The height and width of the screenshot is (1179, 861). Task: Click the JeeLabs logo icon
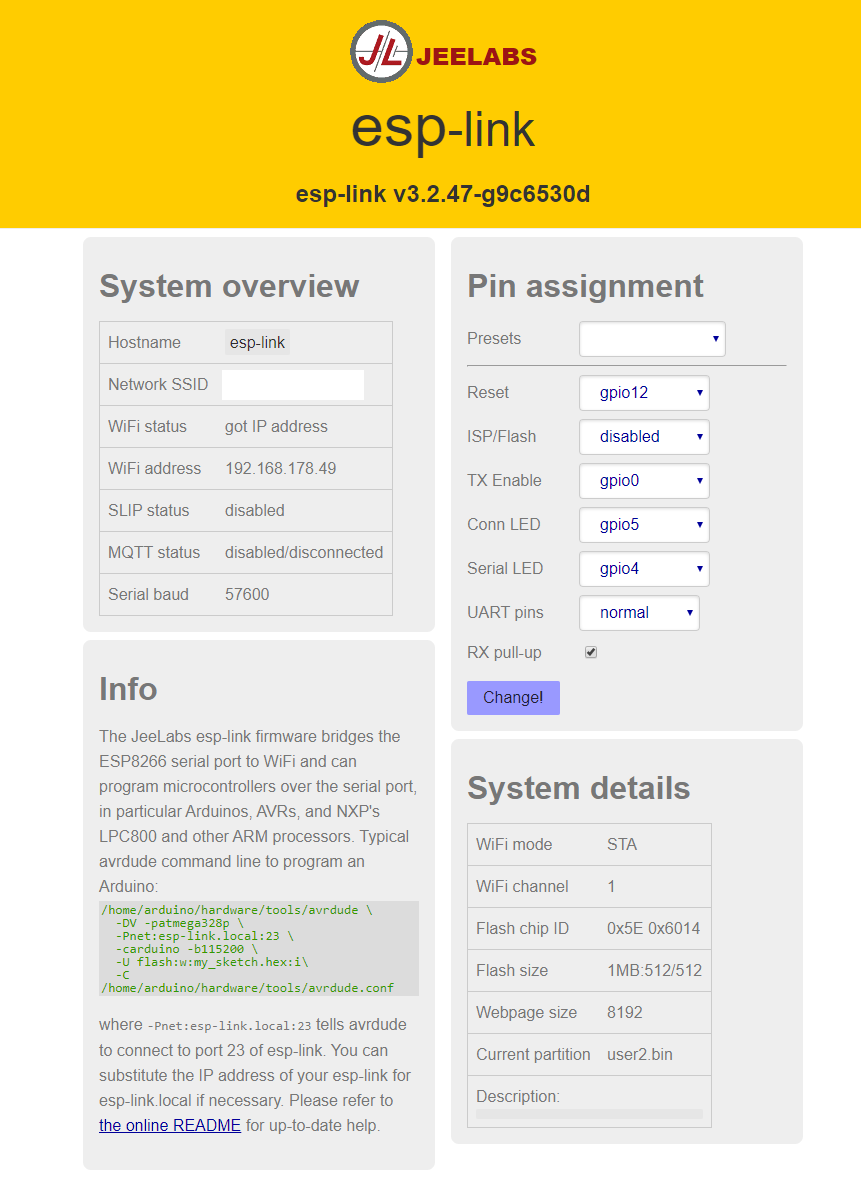tap(381, 51)
